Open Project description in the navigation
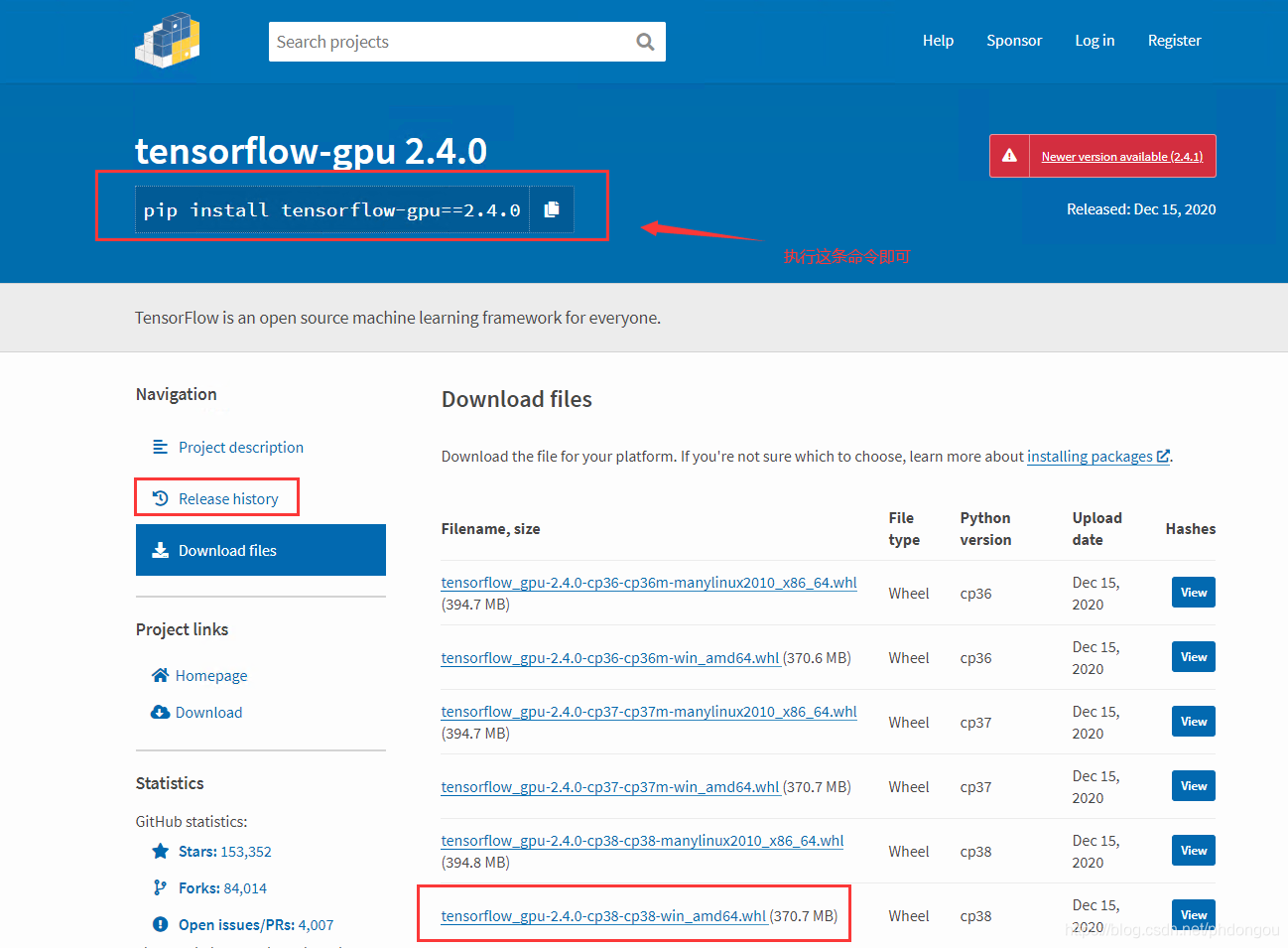This screenshot has height=948, width=1288. click(x=241, y=447)
